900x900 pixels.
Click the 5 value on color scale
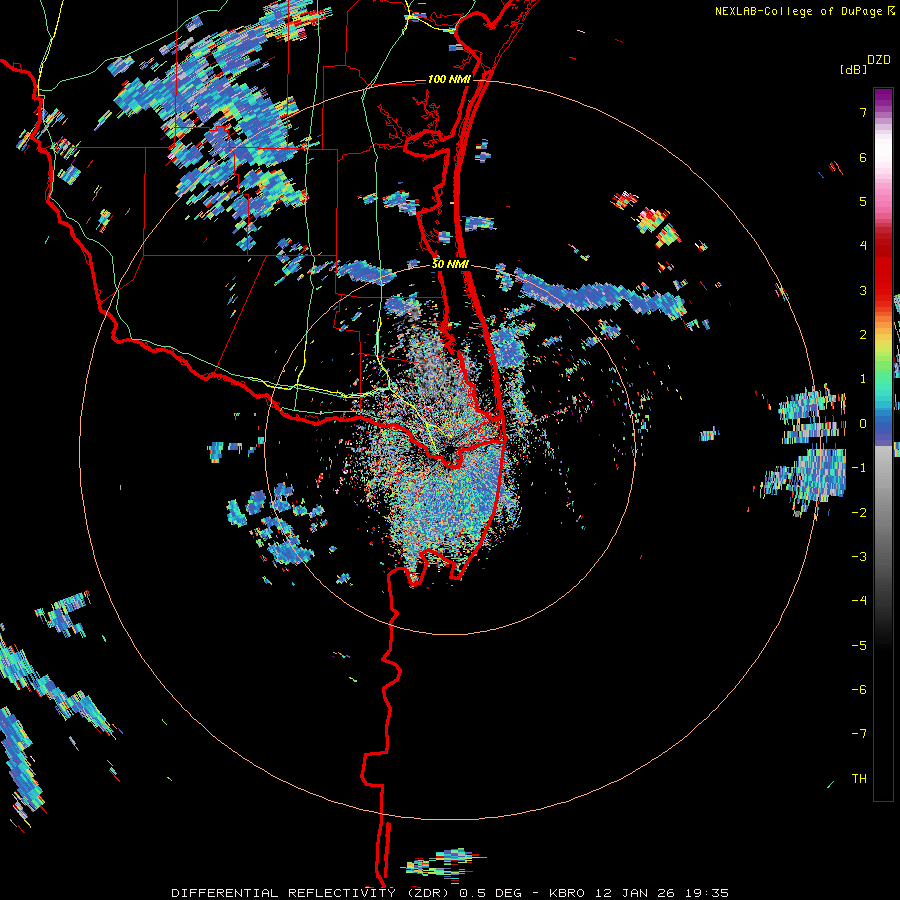[x=863, y=201]
